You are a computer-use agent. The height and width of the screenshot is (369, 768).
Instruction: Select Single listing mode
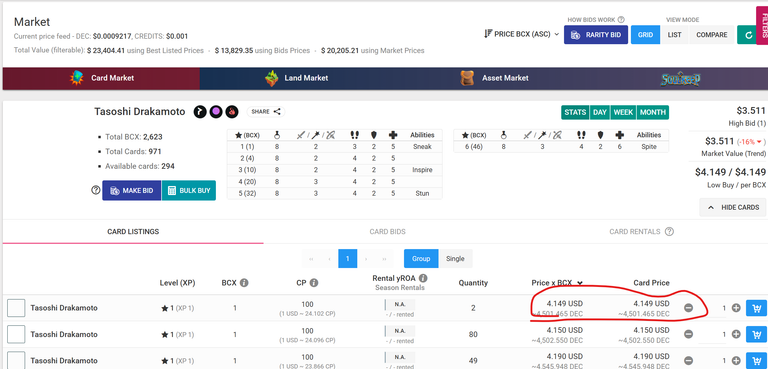(x=456, y=258)
